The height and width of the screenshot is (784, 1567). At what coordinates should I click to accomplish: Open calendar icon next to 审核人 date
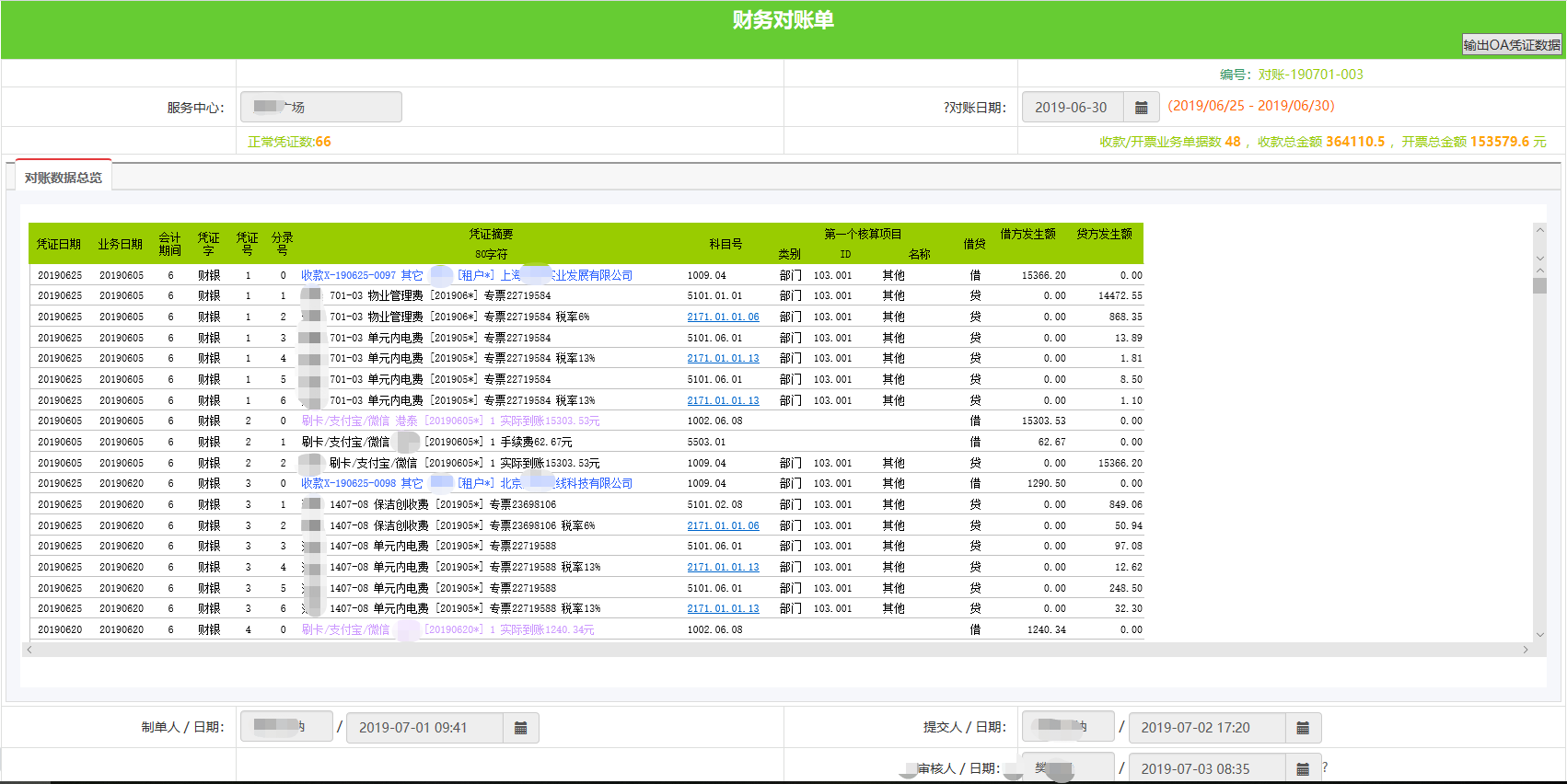[x=1302, y=768]
